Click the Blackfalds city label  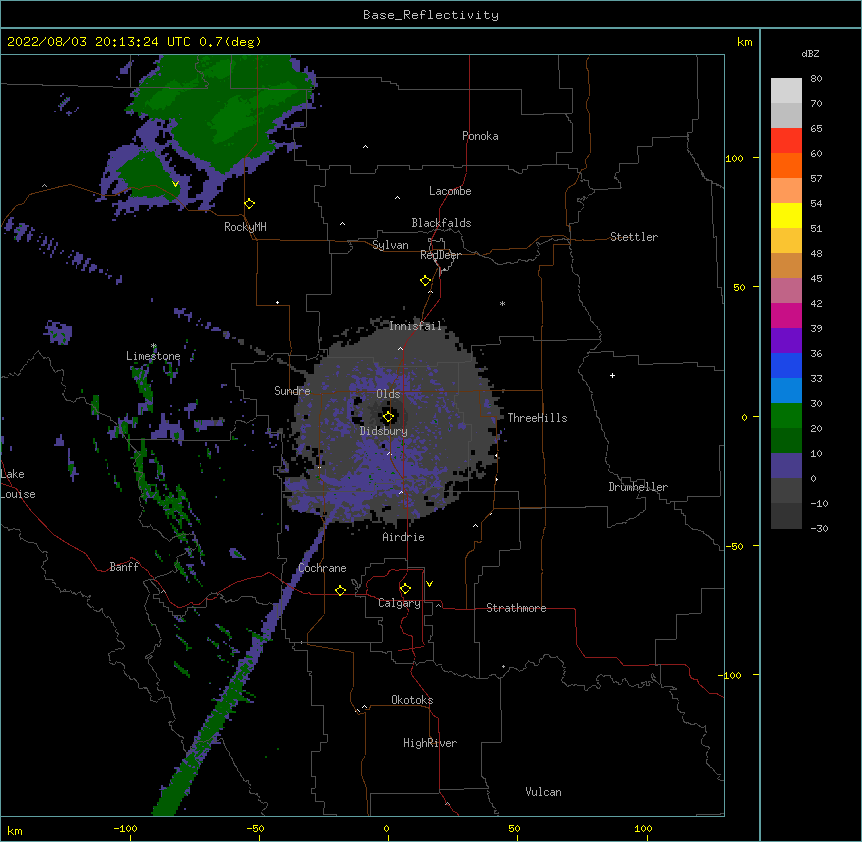click(x=441, y=223)
